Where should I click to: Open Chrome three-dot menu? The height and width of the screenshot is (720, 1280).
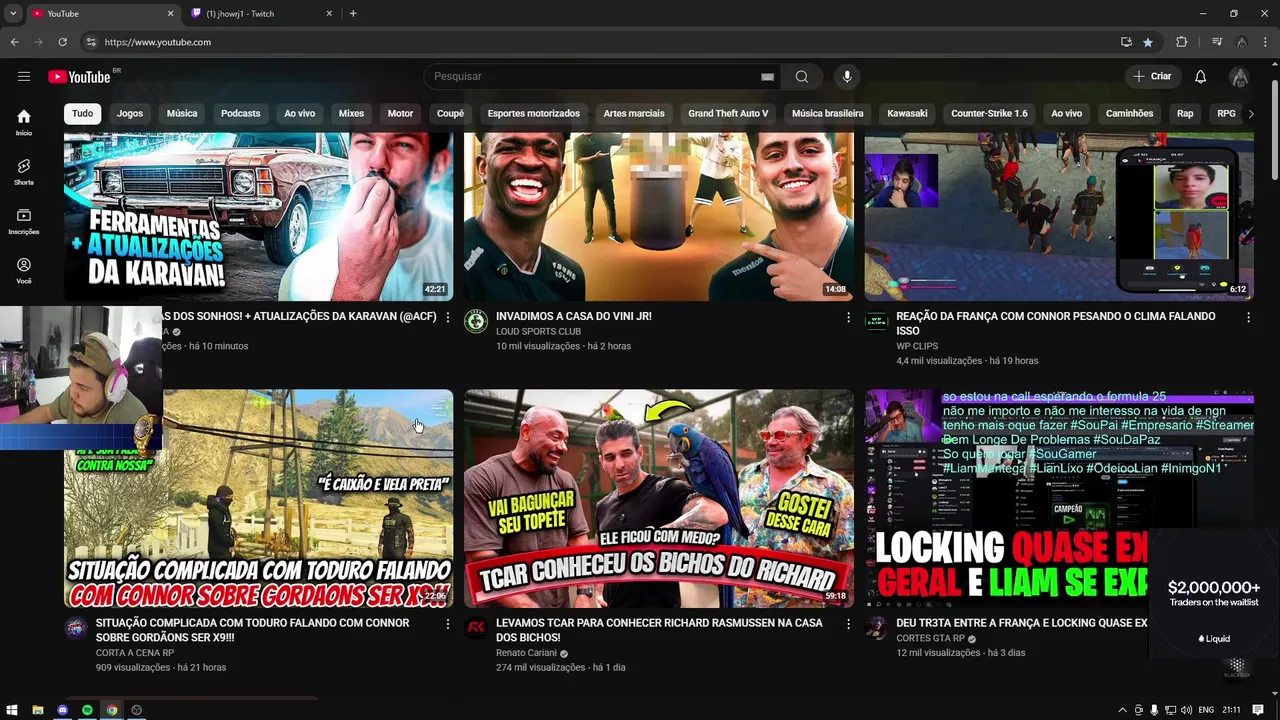pos(1266,42)
